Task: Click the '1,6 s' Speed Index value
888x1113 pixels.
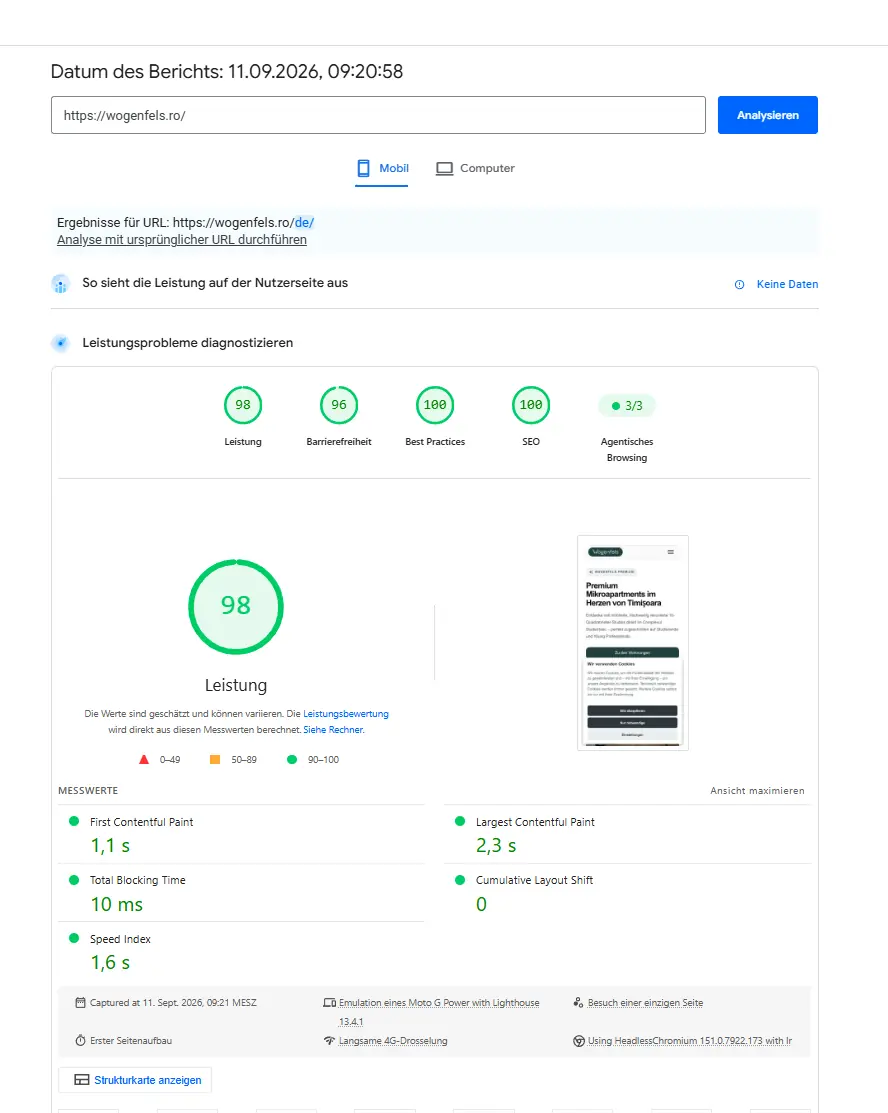Action: (x=110, y=963)
